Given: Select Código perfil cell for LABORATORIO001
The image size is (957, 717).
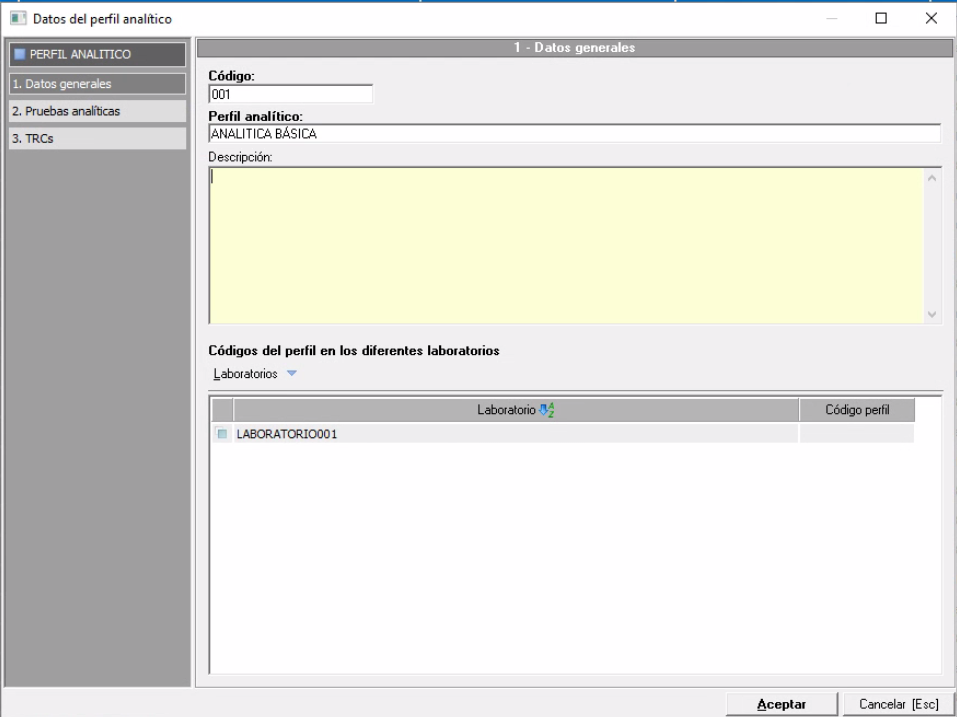Looking at the screenshot, I should tap(856, 434).
